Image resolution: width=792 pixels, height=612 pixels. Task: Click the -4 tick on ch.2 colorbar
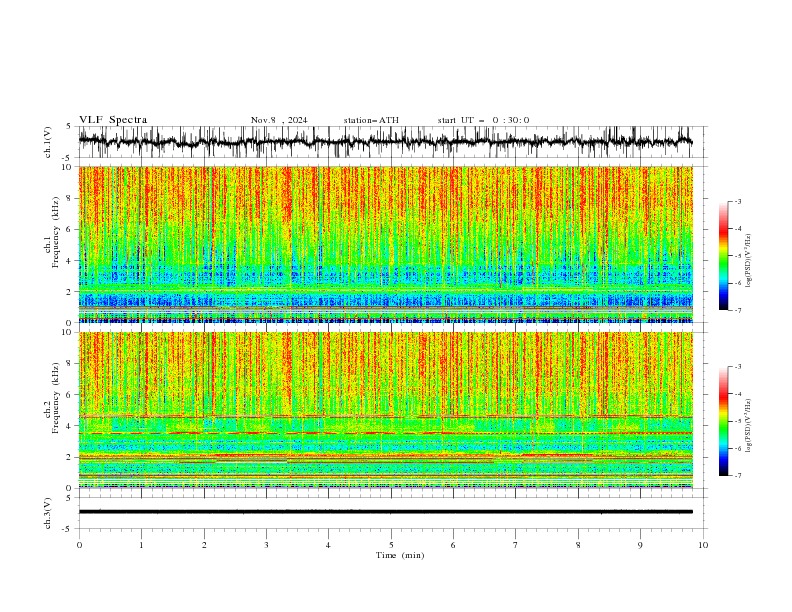click(x=737, y=394)
